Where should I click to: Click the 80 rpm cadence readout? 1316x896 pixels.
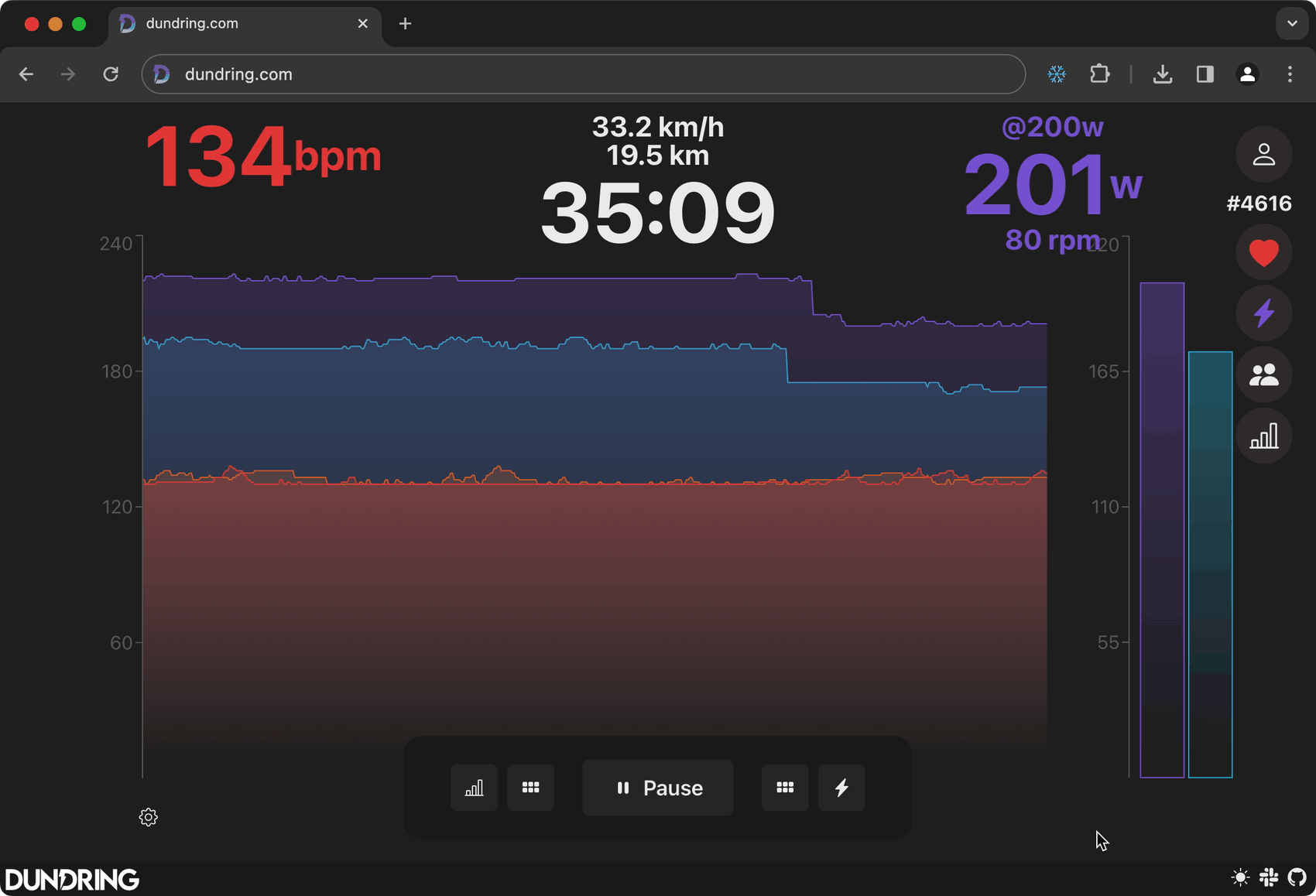tap(1053, 240)
